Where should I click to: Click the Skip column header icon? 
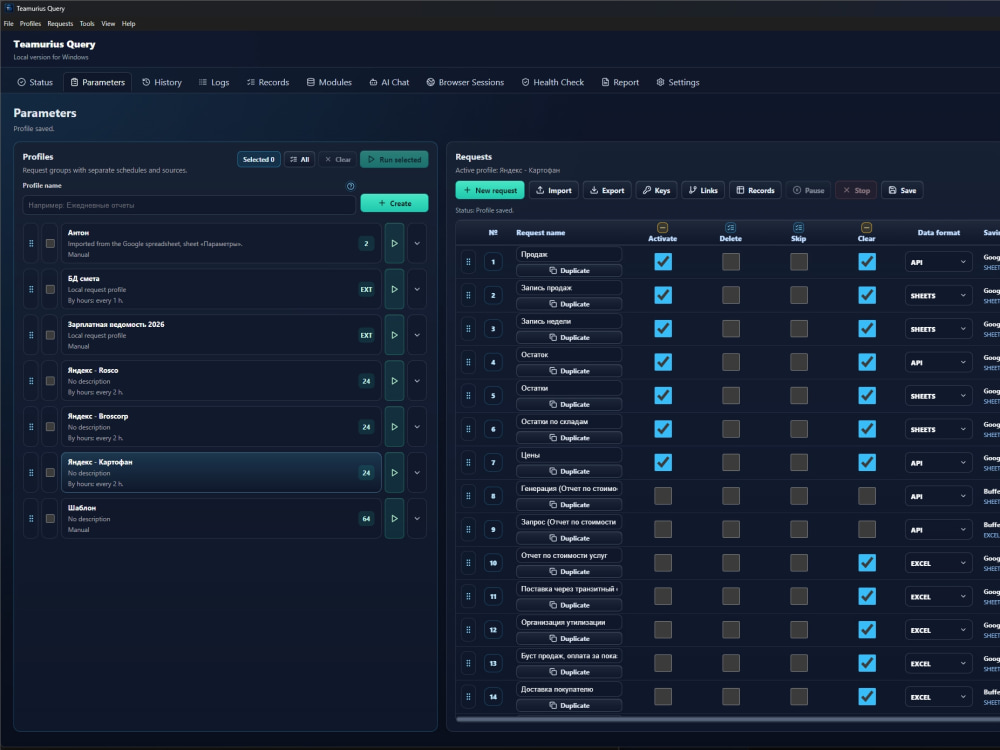798,228
